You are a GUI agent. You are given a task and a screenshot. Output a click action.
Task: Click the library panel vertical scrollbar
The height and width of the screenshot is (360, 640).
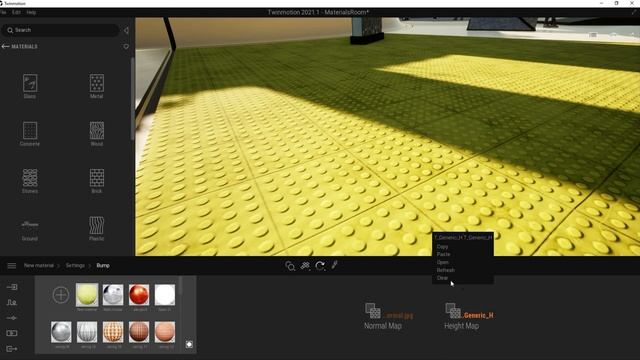132,98
